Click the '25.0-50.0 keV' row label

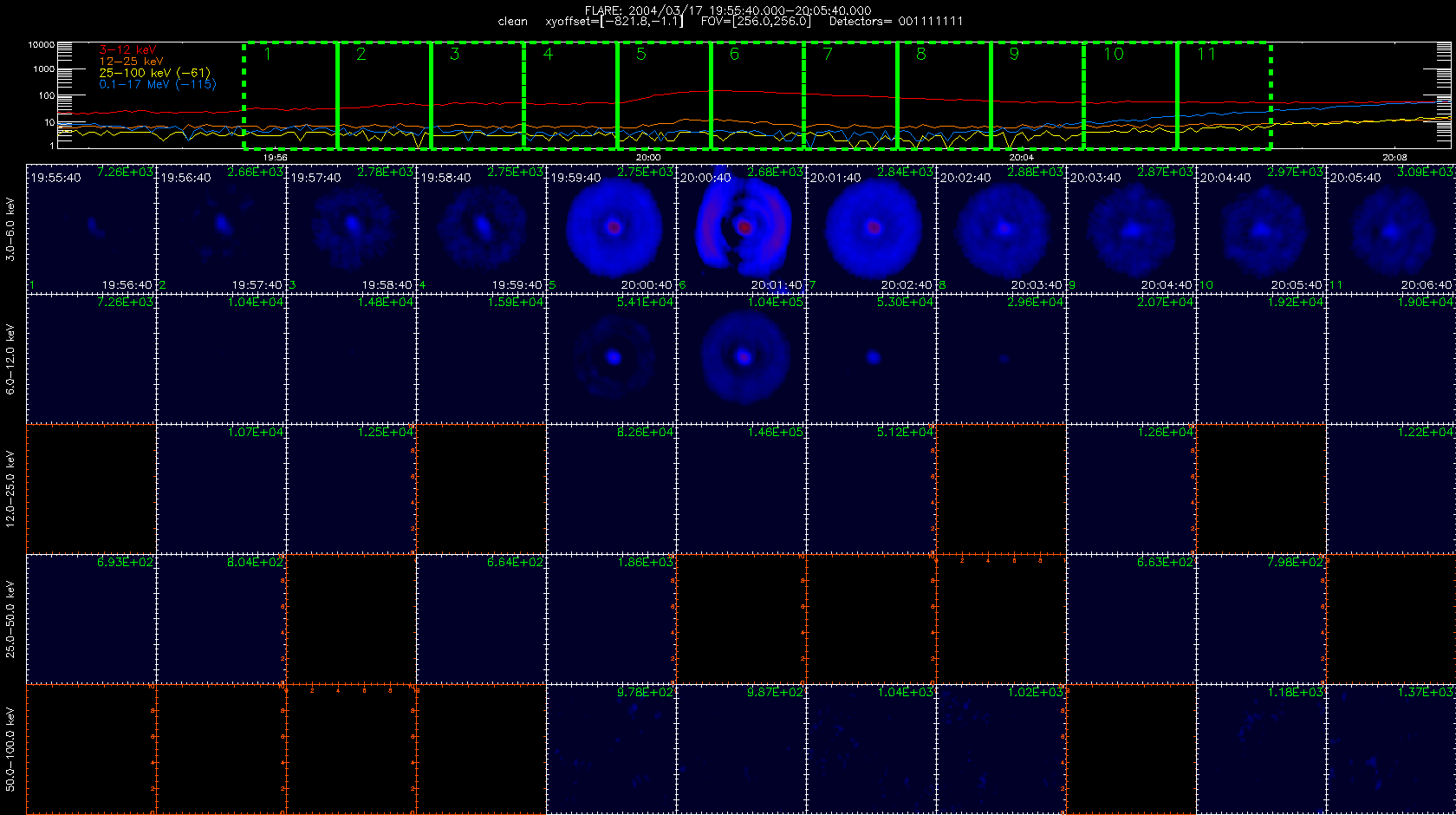[x=10, y=619]
